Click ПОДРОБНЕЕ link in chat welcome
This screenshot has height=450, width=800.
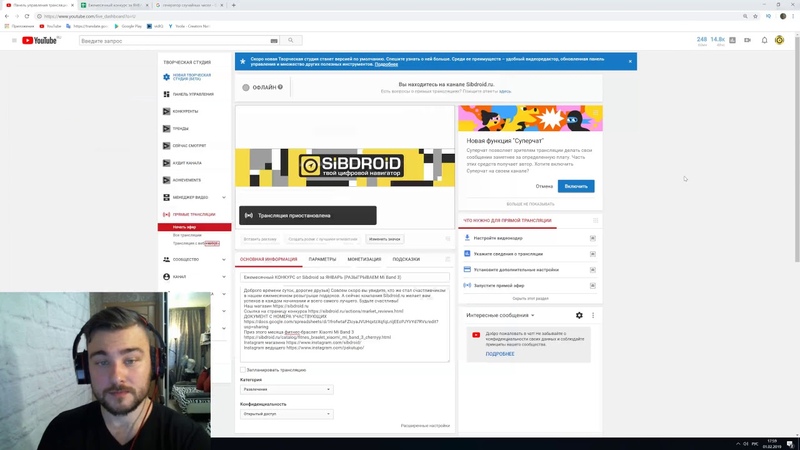[x=500, y=354]
